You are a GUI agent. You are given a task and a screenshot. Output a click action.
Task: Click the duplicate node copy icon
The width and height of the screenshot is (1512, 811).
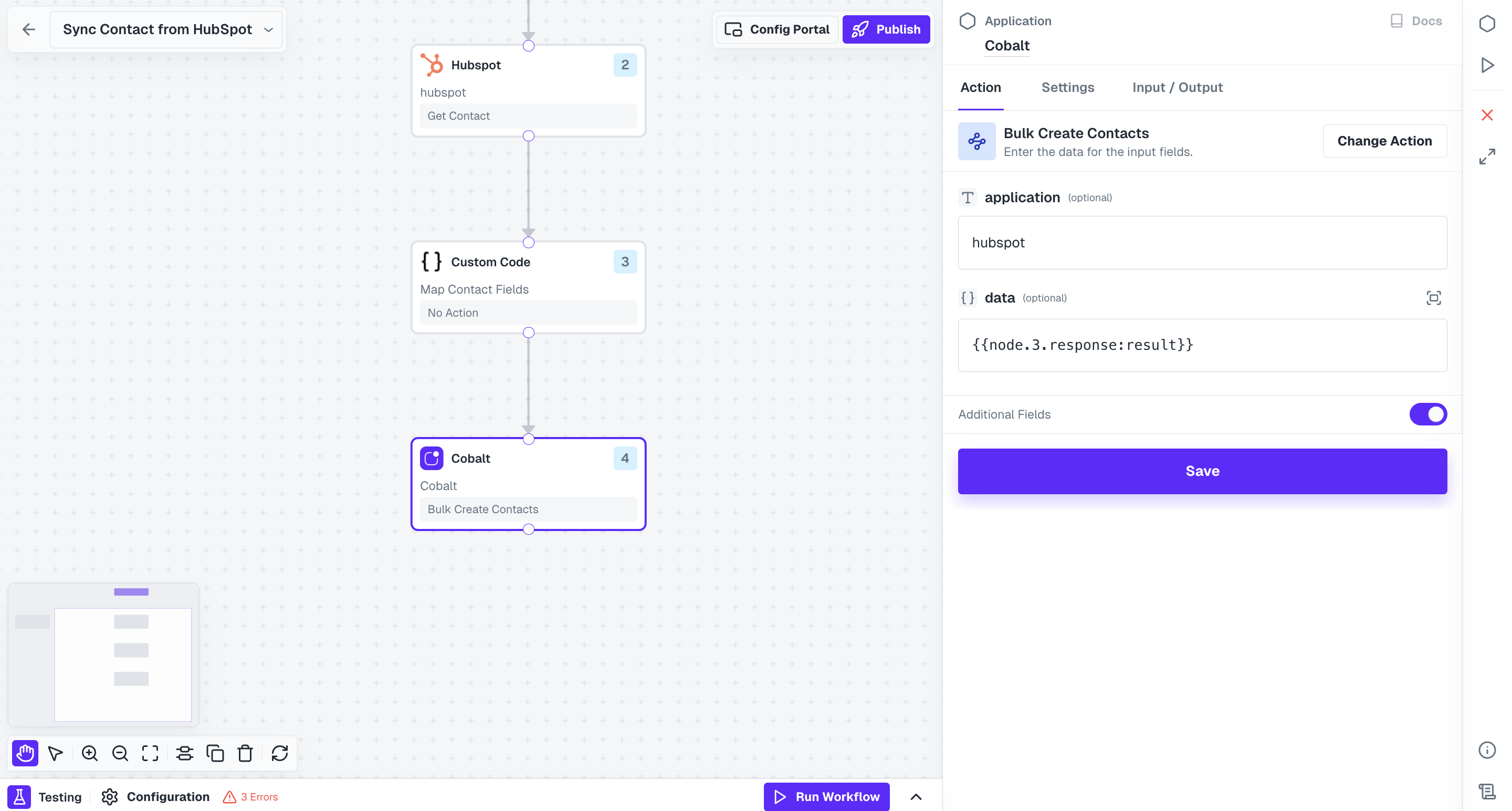coord(215,753)
